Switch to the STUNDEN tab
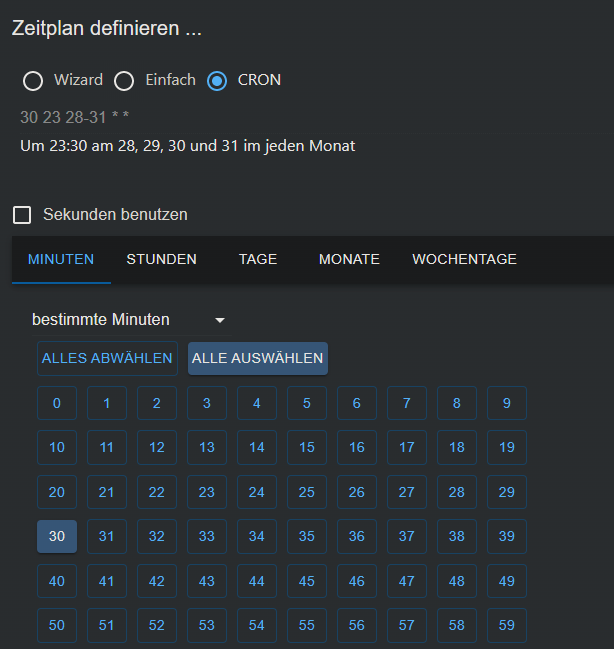 click(161, 260)
